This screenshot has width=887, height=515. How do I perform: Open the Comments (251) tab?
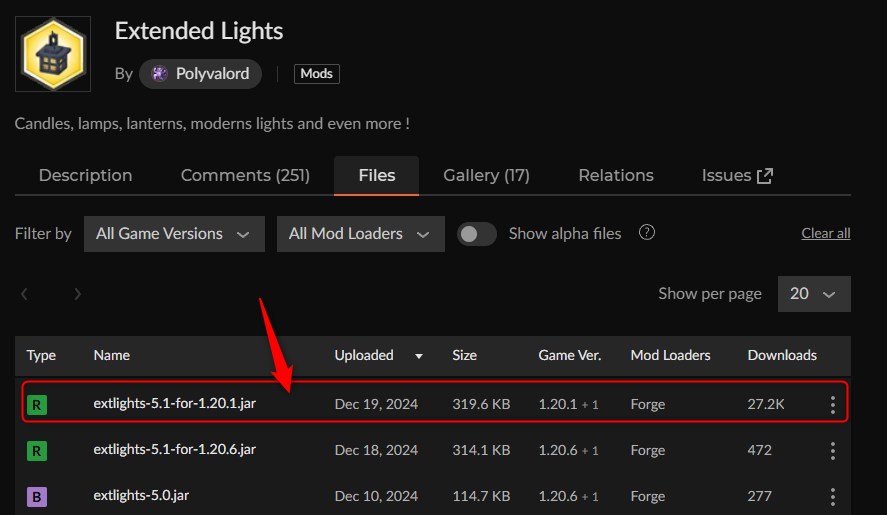click(245, 175)
